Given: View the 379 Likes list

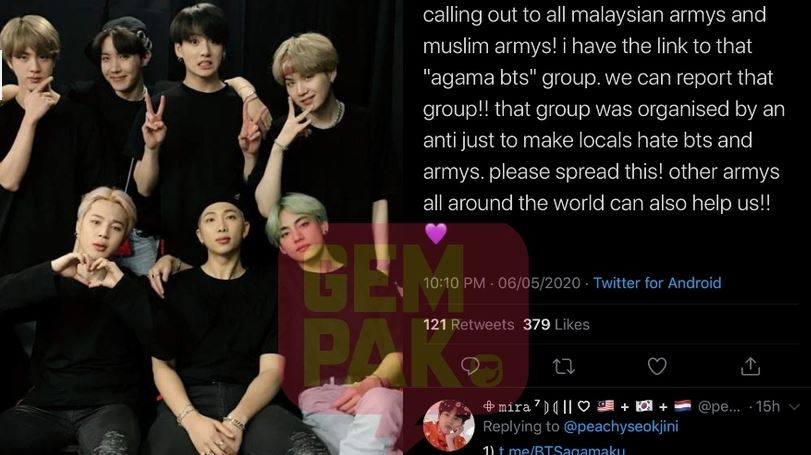Looking at the screenshot, I should [x=556, y=324].
